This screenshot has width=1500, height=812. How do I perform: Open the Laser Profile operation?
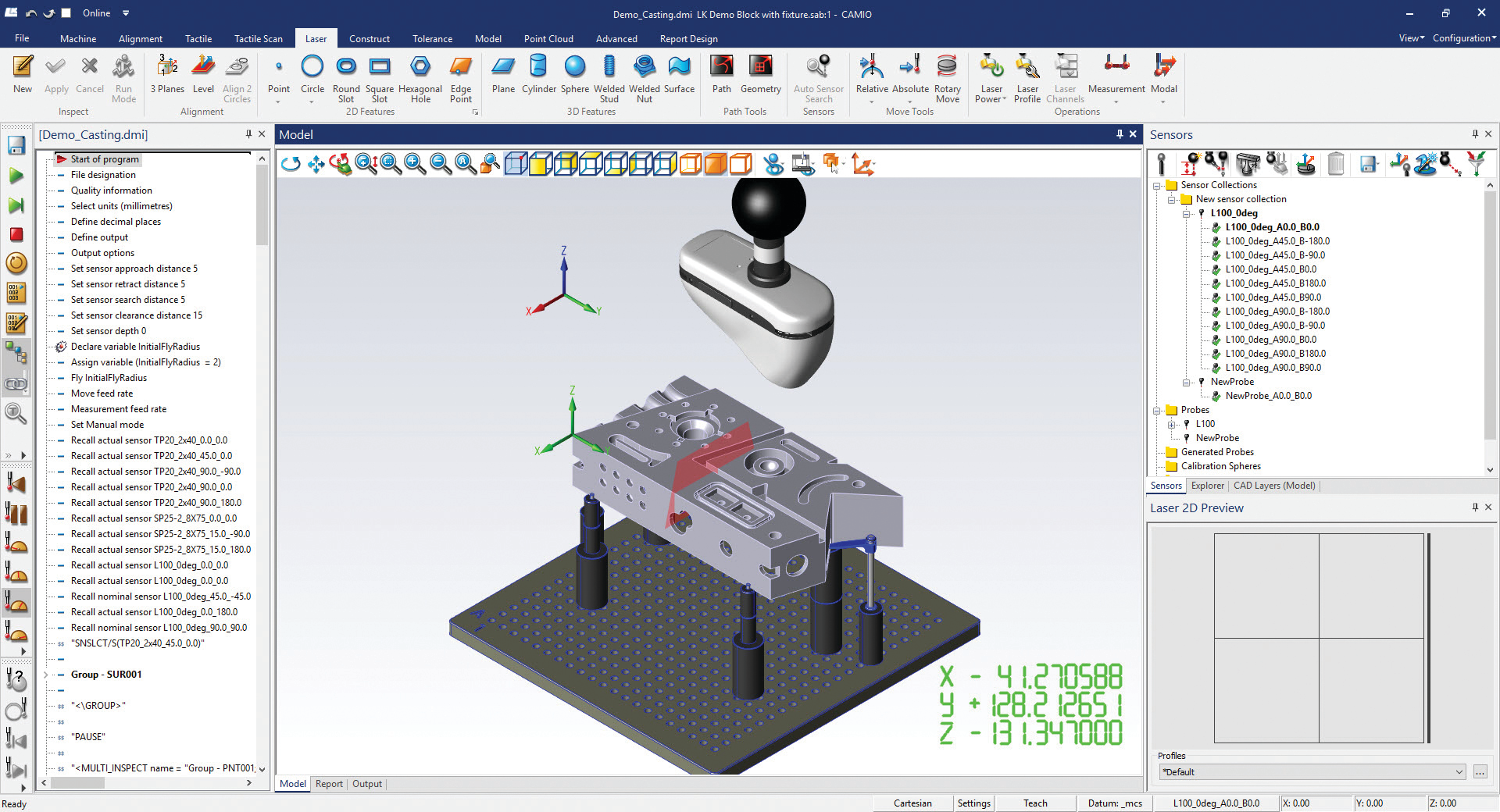pyautogui.click(x=1027, y=79)
